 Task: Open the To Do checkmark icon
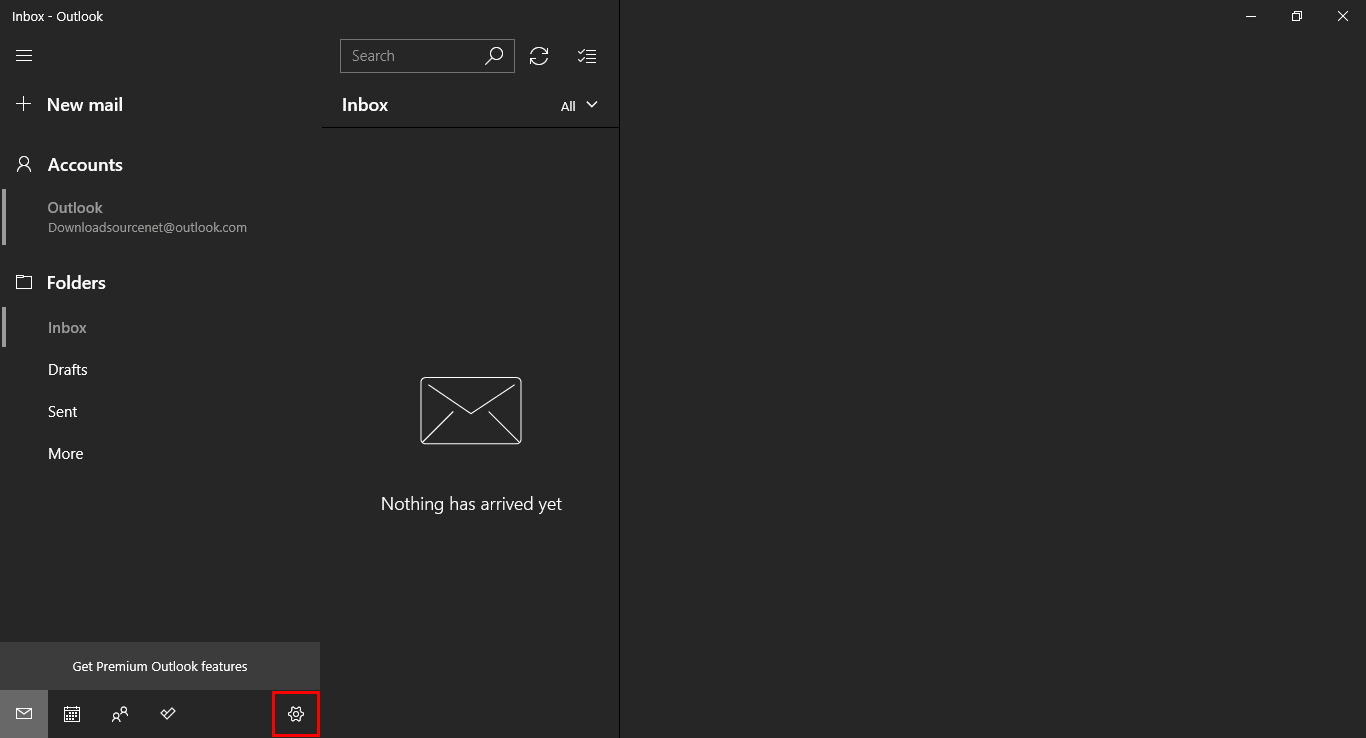pos(168,714)
